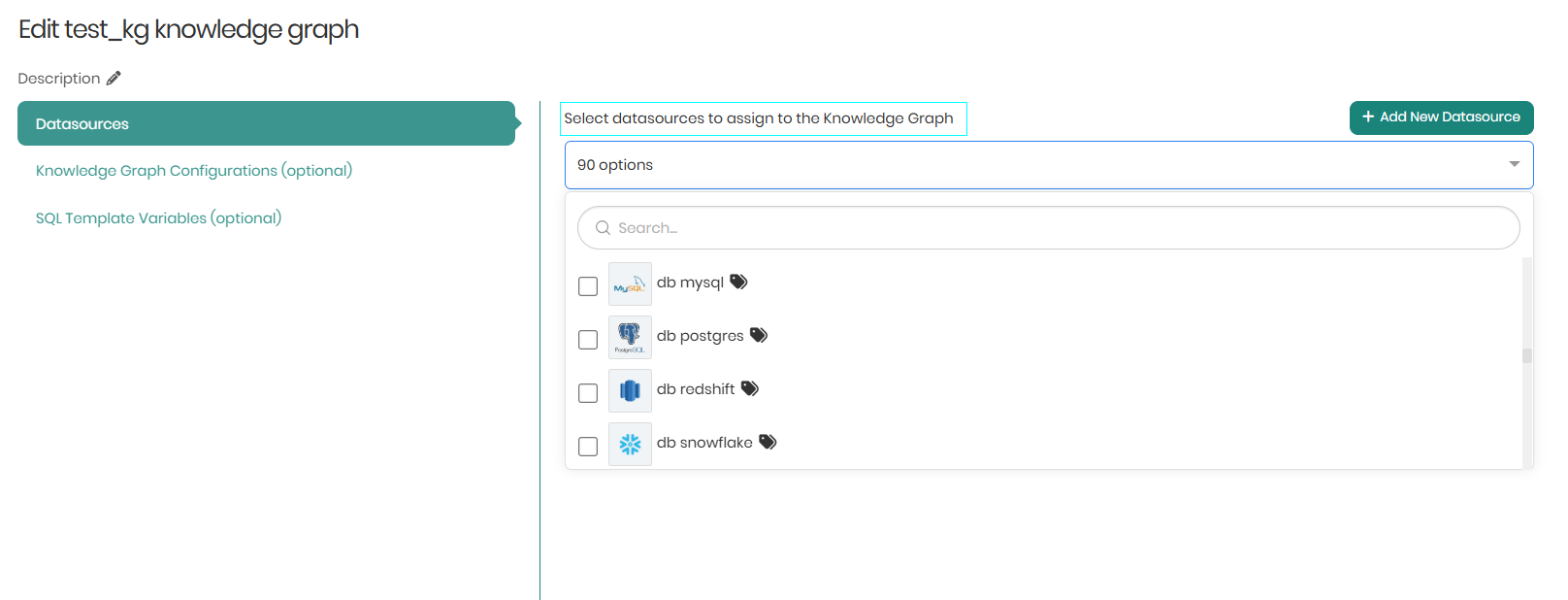Click the MySQL database logo icon
Image resolution: width=1568 pixels, height=600 pixels.
[x=630, y=284]
